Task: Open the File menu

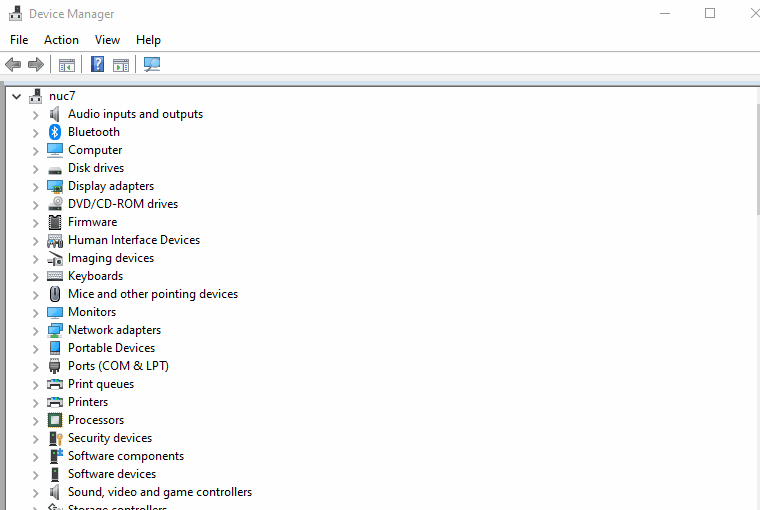Action: coord(19,40)
